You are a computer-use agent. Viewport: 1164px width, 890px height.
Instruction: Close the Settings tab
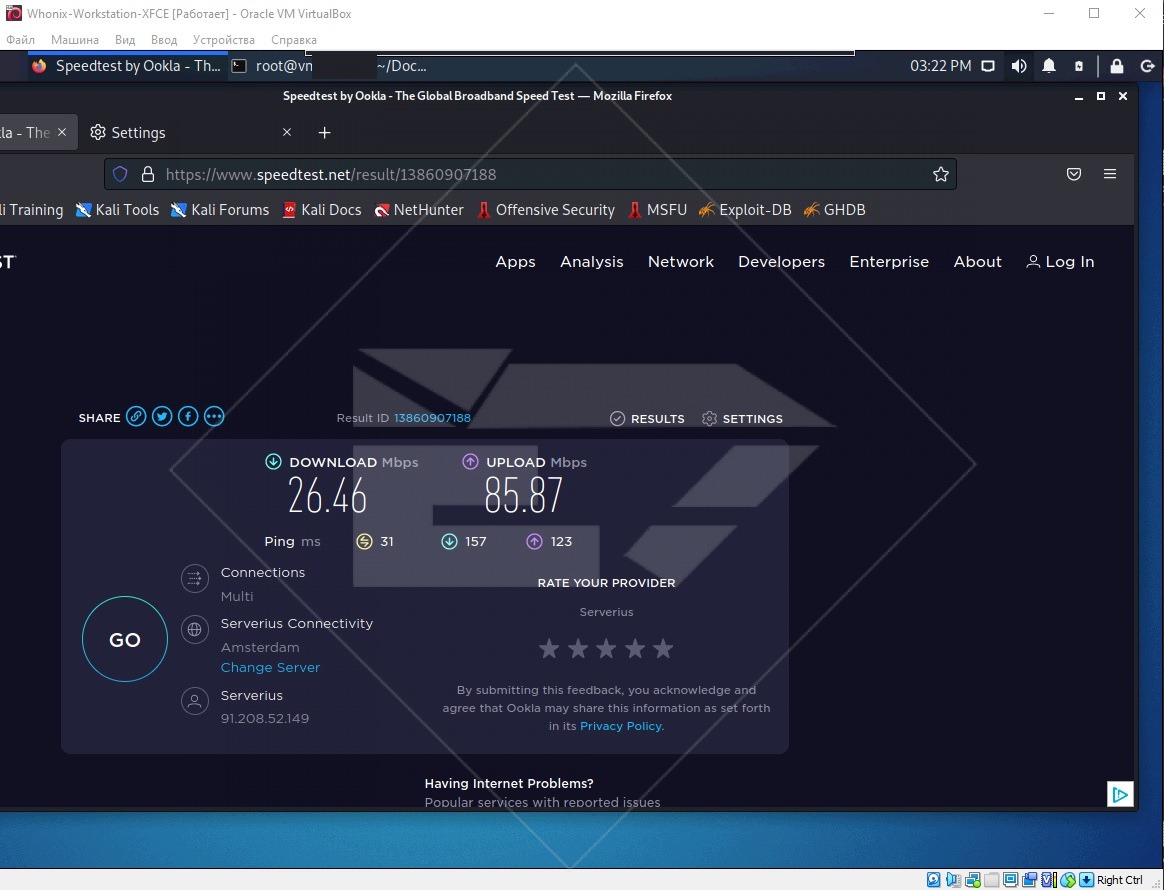(x=287, y=132)
